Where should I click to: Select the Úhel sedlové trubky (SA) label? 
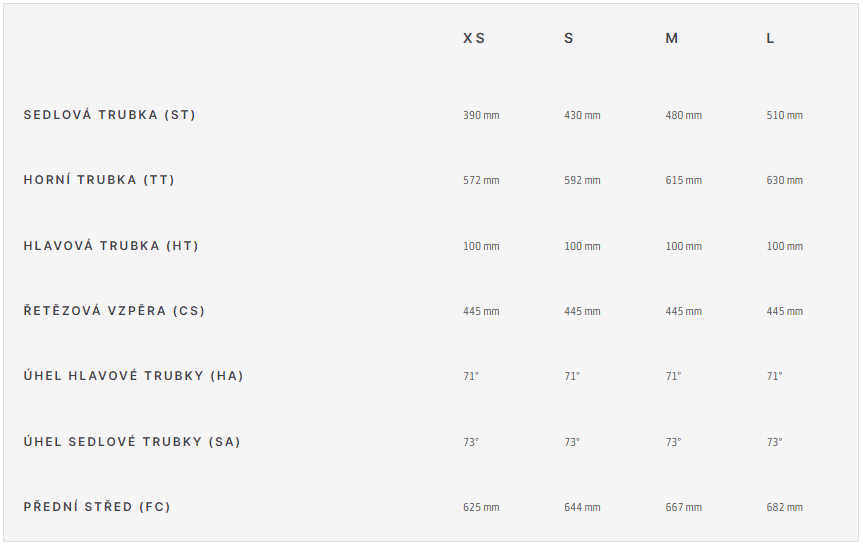pyautogui.click(x=132, y=441)
